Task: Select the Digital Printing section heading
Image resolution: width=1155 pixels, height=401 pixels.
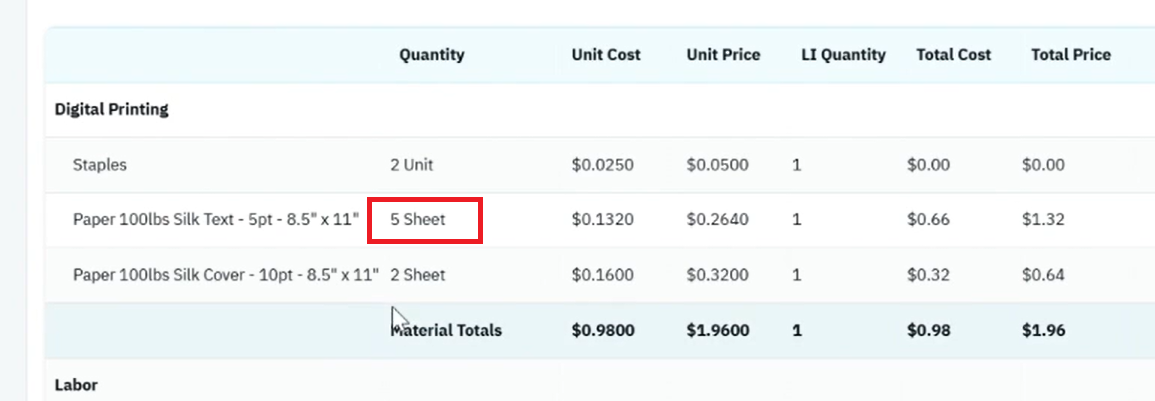Action: (x=111, y=110)
